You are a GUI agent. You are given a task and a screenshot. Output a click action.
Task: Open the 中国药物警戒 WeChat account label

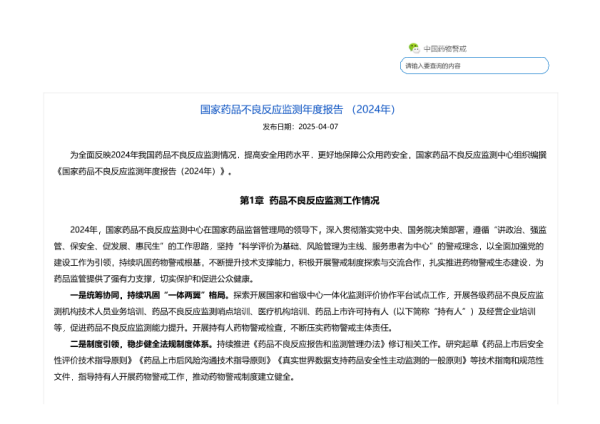[445, 48]
